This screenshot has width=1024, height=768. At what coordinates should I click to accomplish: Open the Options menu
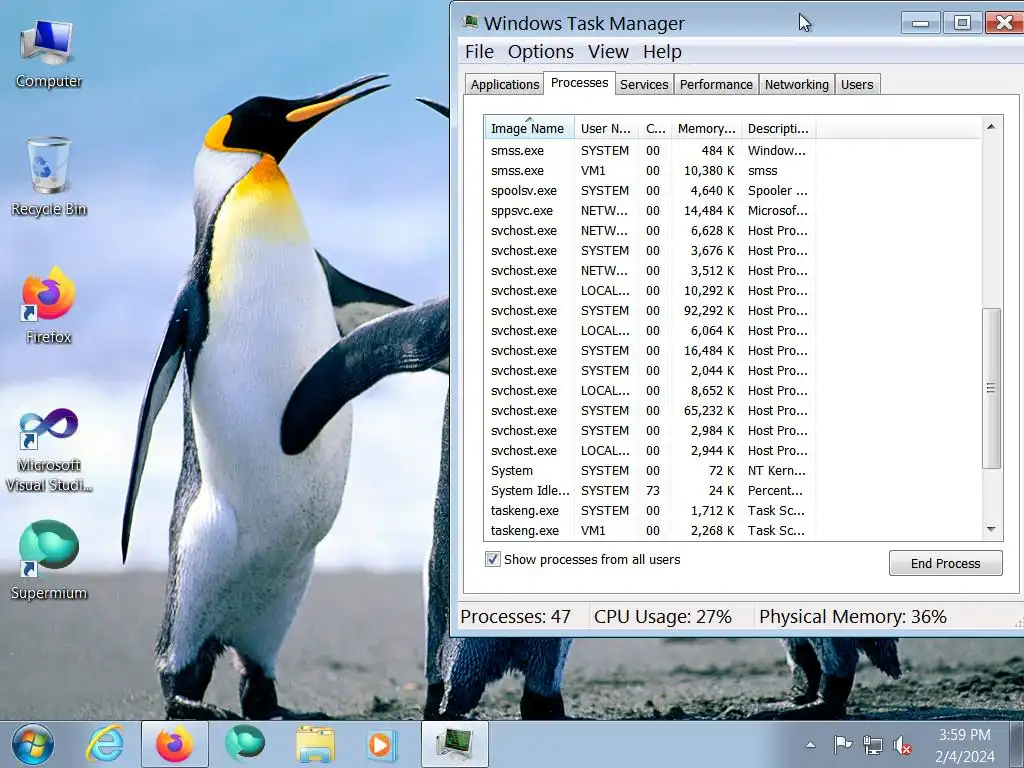[x=541, y=52]
